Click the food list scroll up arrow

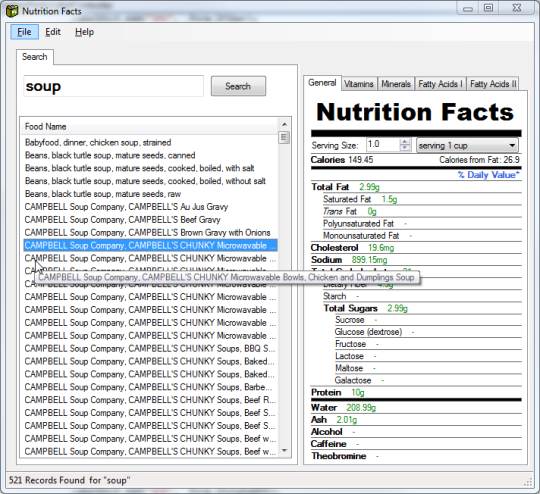pyautogui.click(x=284, y=124)
